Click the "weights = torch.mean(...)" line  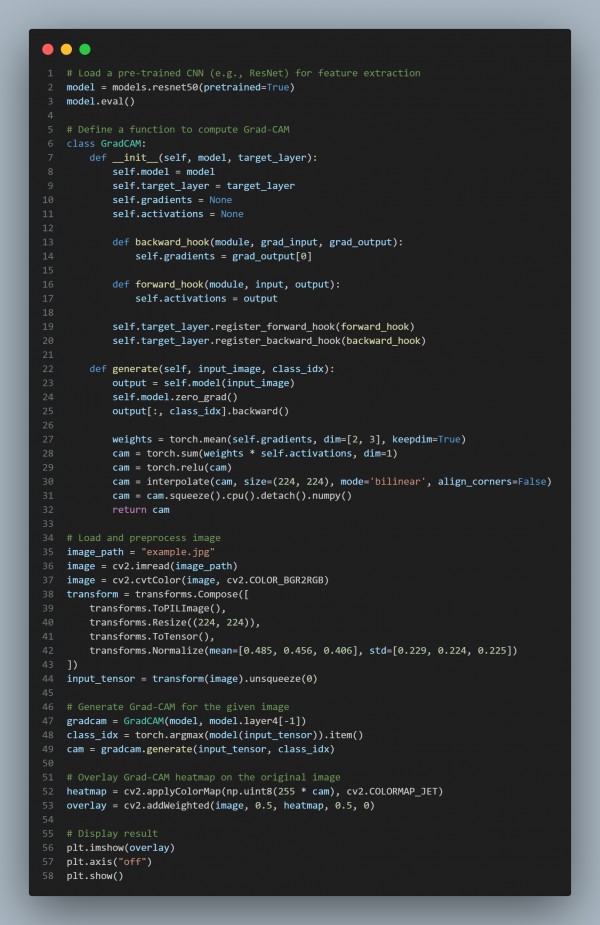click(x=289, y=439)
